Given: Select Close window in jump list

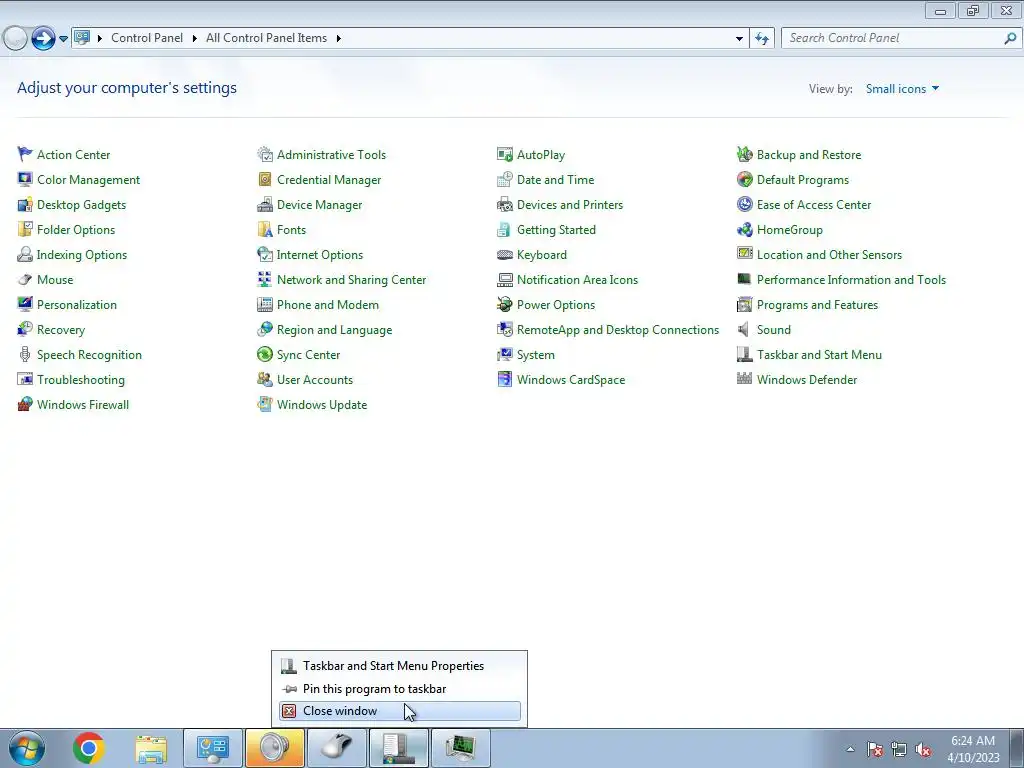Looking at the screenshot, I should 400,711.
